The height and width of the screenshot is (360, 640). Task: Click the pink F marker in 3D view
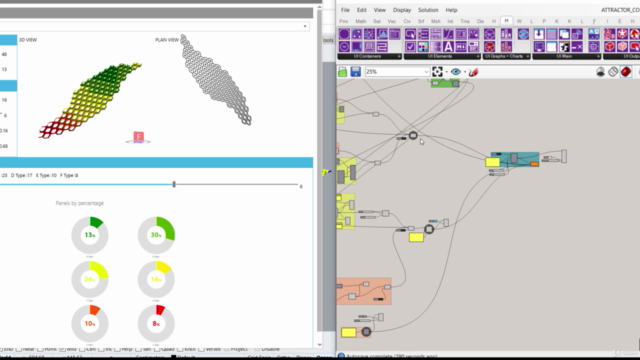pos(138,136)
